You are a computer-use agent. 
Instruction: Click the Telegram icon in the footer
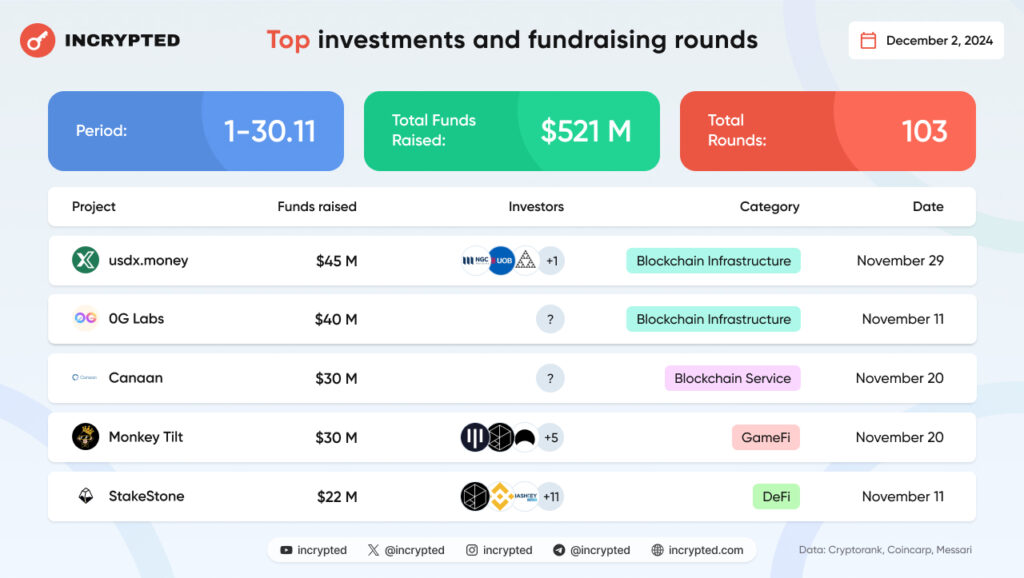point(559,550)
